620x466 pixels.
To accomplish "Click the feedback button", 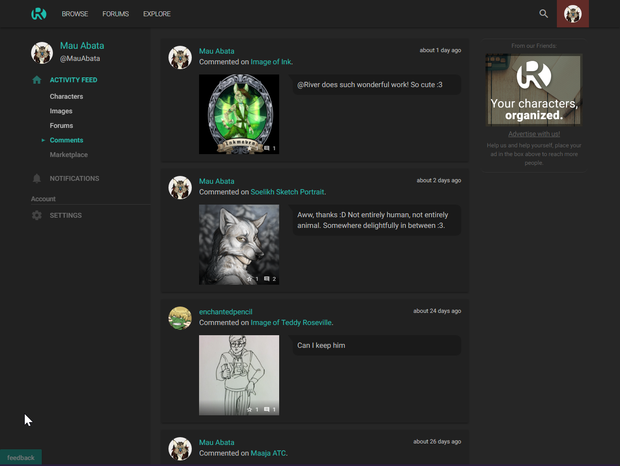I will pos(21,457).
